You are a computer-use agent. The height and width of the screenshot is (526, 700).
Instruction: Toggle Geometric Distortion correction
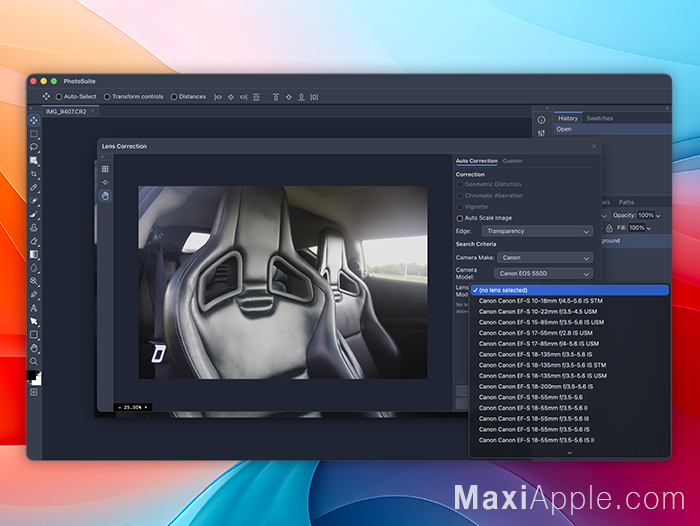tap(459, 184)
